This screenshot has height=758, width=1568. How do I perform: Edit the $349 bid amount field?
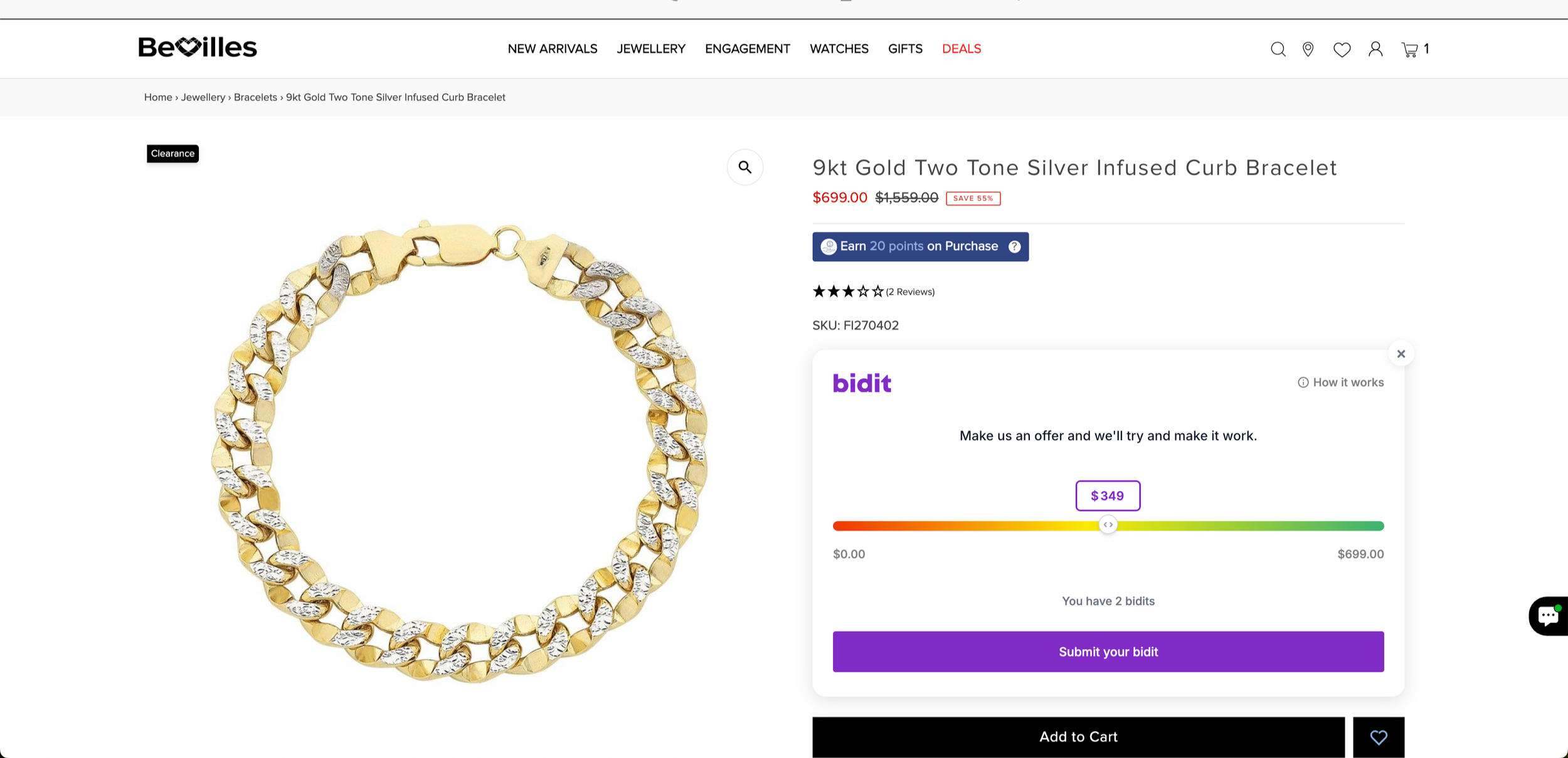(x=1108, y=495)
